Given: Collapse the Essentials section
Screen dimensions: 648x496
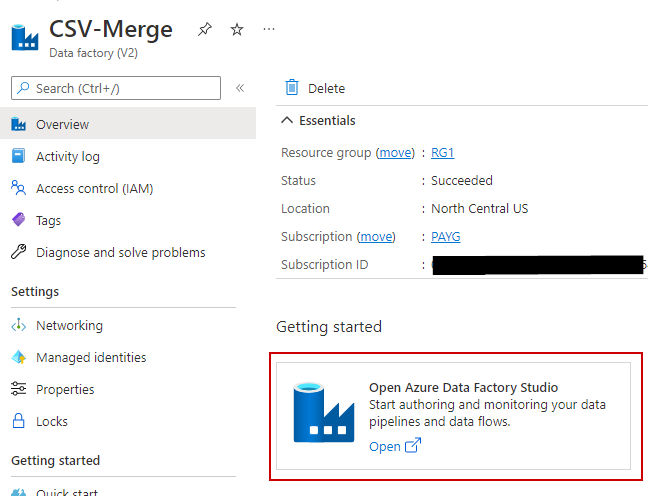Looking at the screenshot, I should (288, 121).
